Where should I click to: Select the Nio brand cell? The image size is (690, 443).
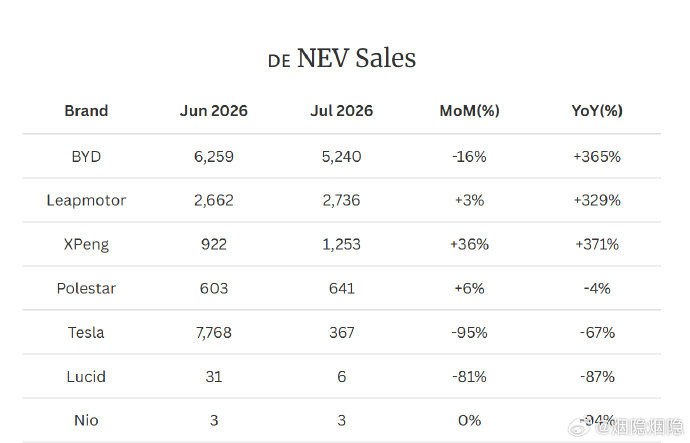click(x=86, y=421)
